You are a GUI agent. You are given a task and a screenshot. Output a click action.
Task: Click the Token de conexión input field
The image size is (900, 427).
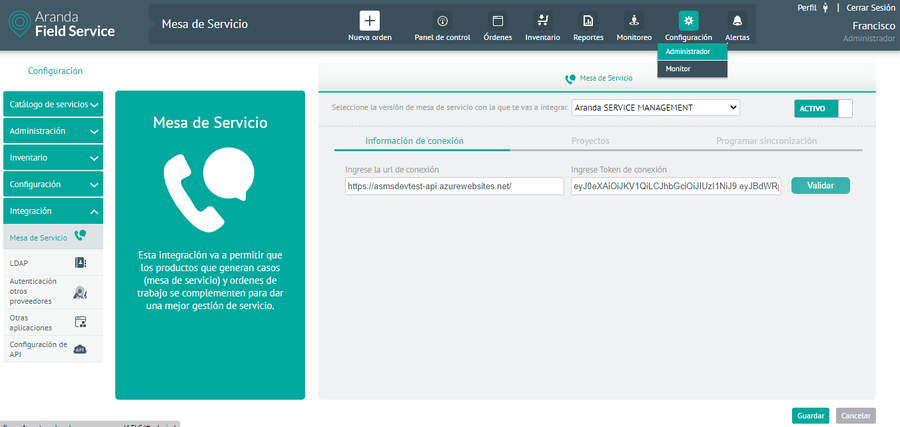pyautogui.click(x=676, y=186)
